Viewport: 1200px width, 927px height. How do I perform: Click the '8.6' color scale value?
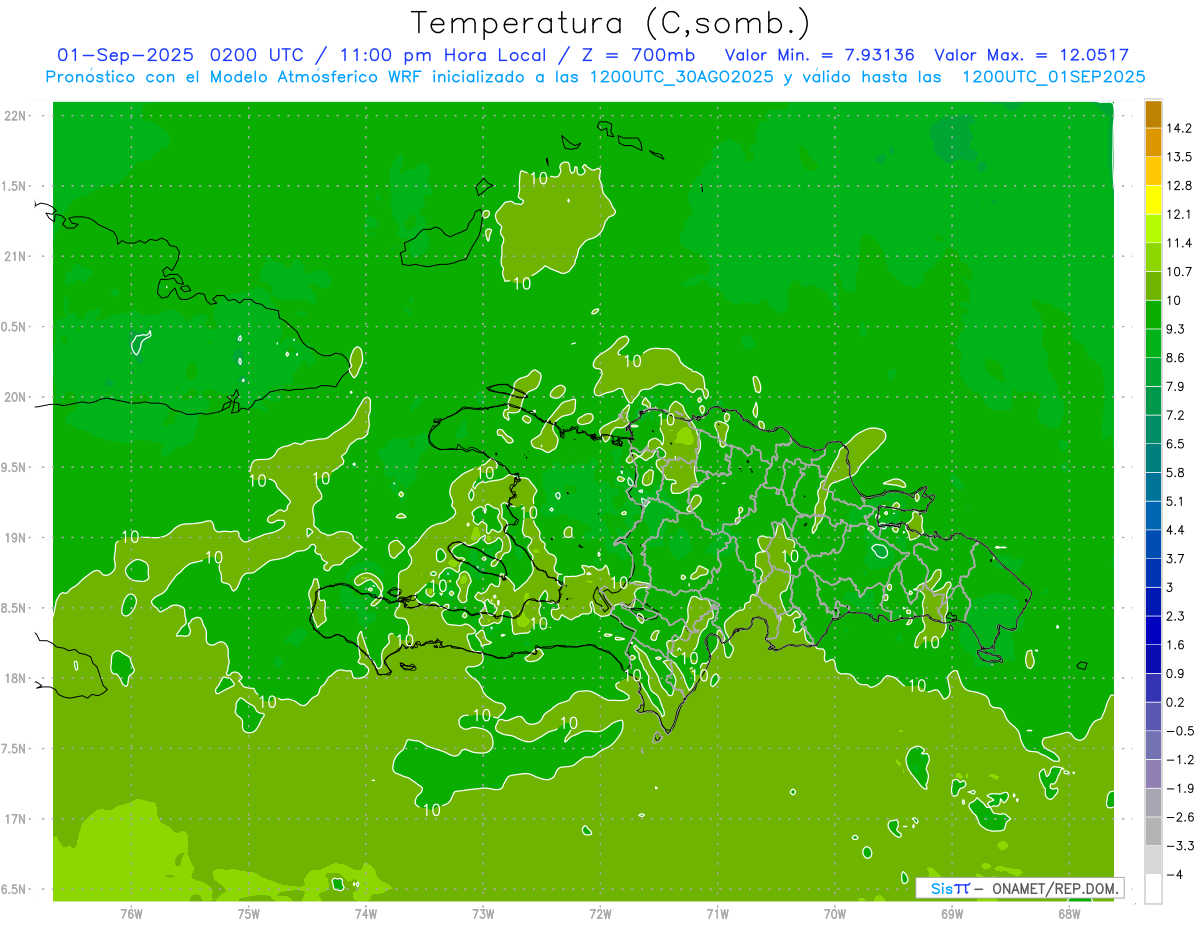pos(1176,358)
